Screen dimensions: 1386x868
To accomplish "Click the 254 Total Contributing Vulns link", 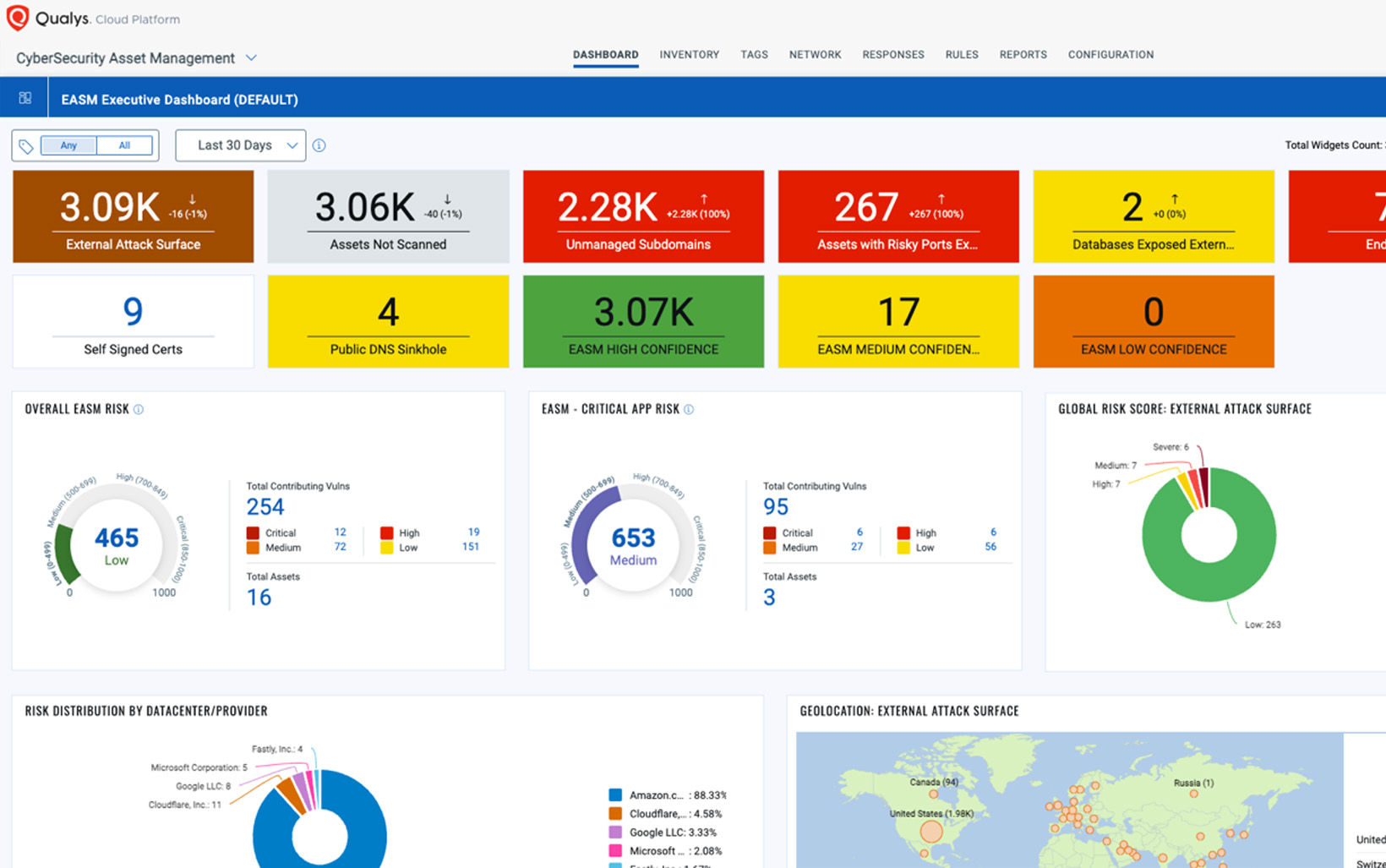I will [x=265, y=507].
